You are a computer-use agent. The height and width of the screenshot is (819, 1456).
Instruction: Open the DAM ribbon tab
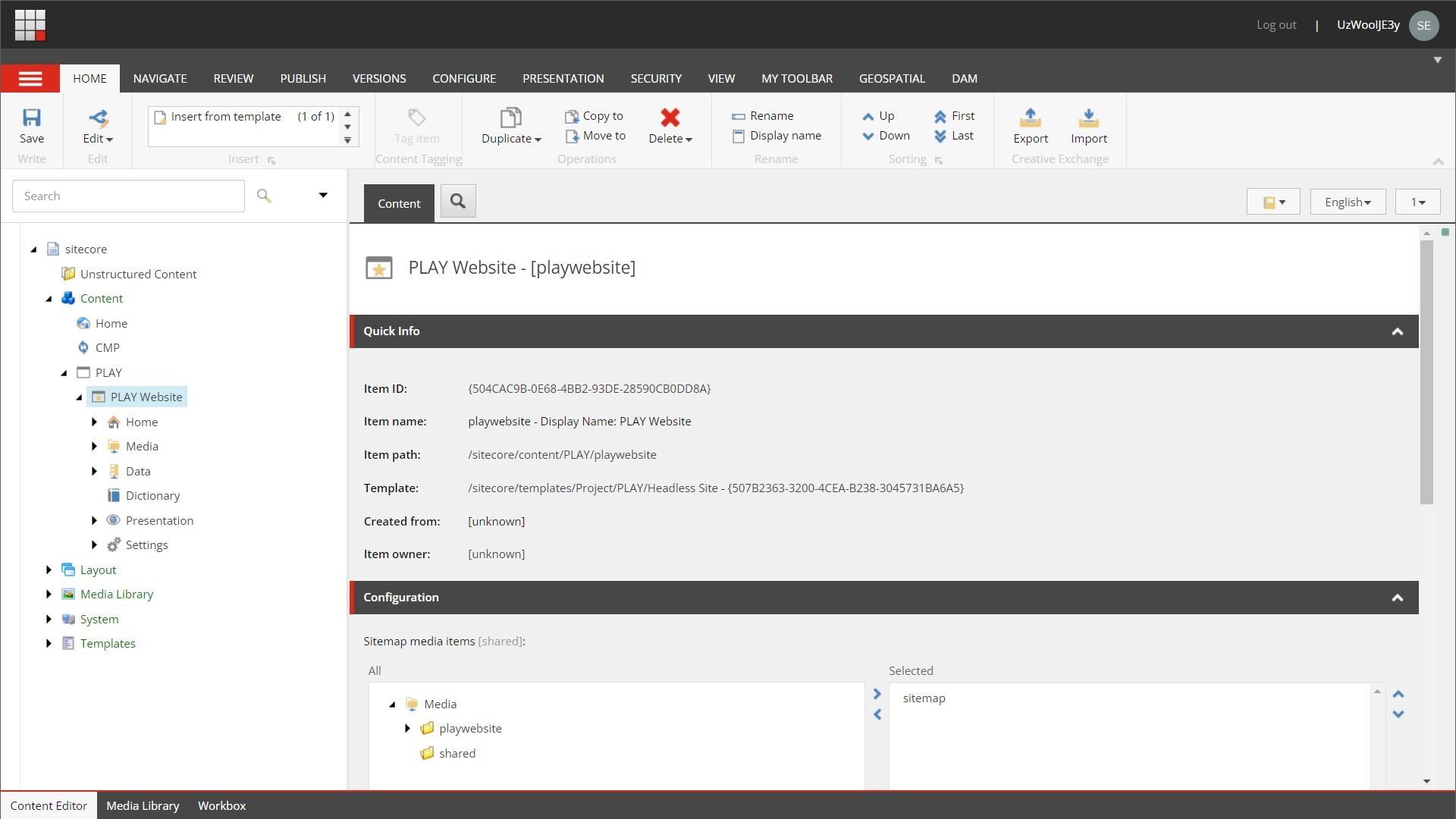point(964,78)
